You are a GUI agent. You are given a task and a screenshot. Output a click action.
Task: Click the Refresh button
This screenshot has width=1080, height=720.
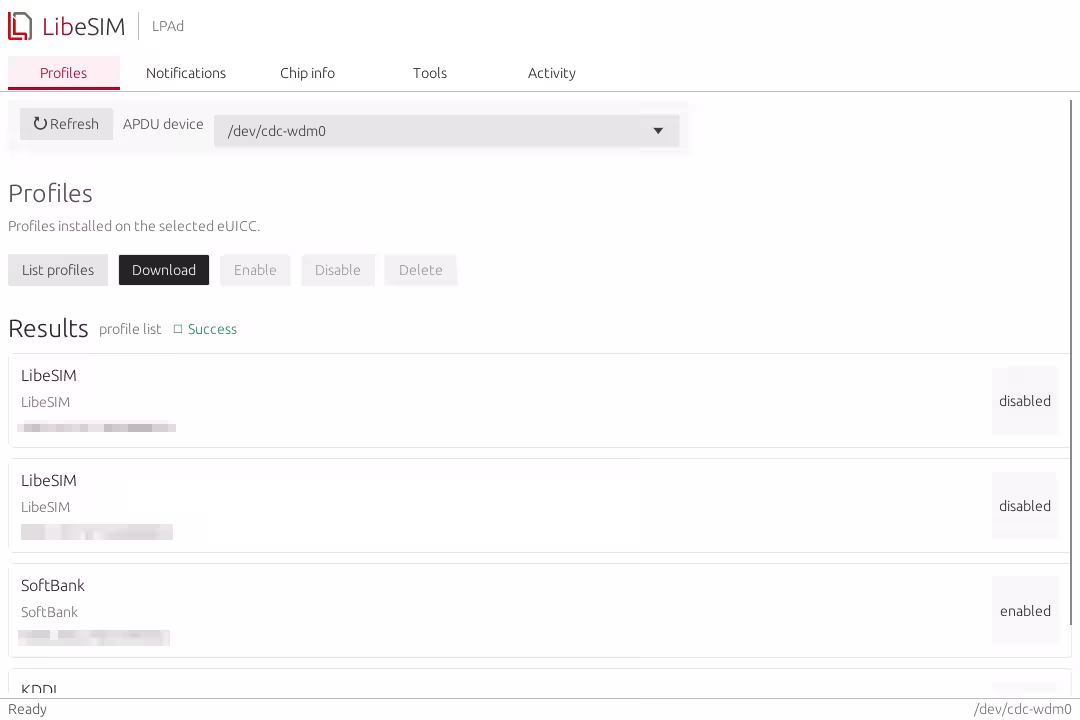tap(66, 124)
